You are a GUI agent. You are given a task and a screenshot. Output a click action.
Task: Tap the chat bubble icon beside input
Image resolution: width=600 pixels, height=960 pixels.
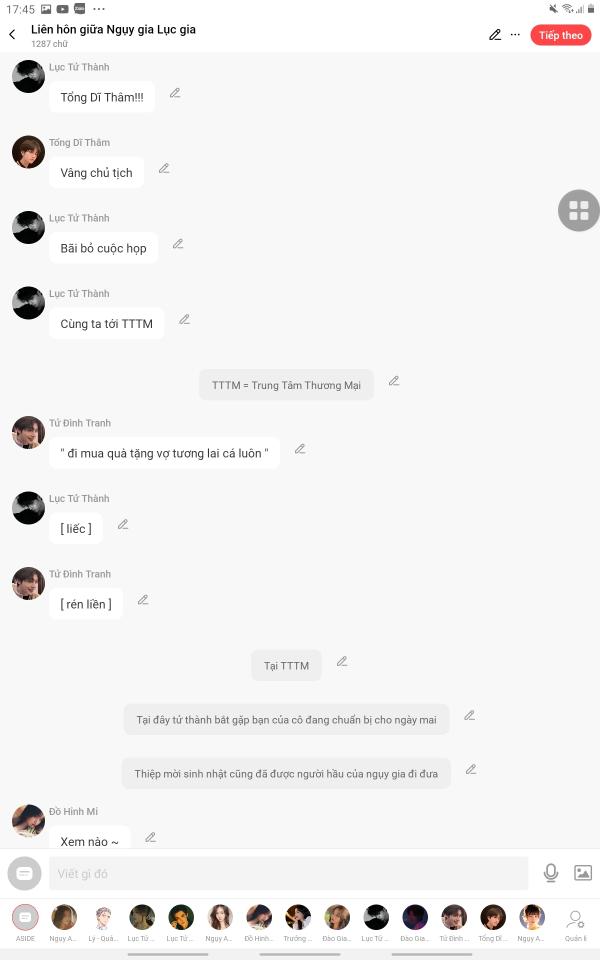click(24, 873)
